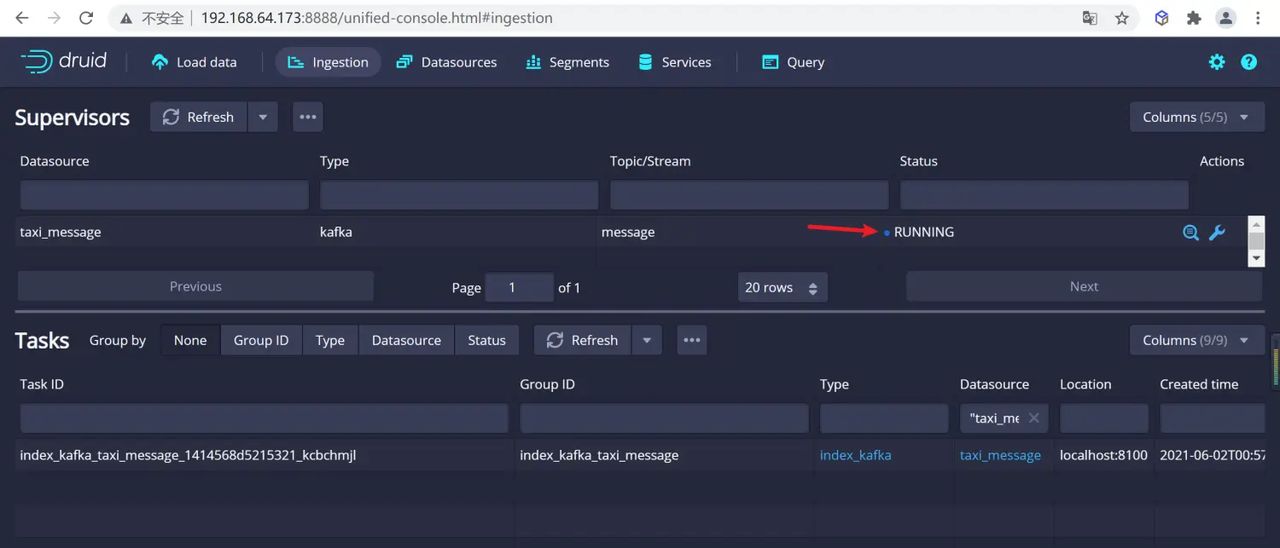Open the help question-mark menu

(x=1249, y=62)
